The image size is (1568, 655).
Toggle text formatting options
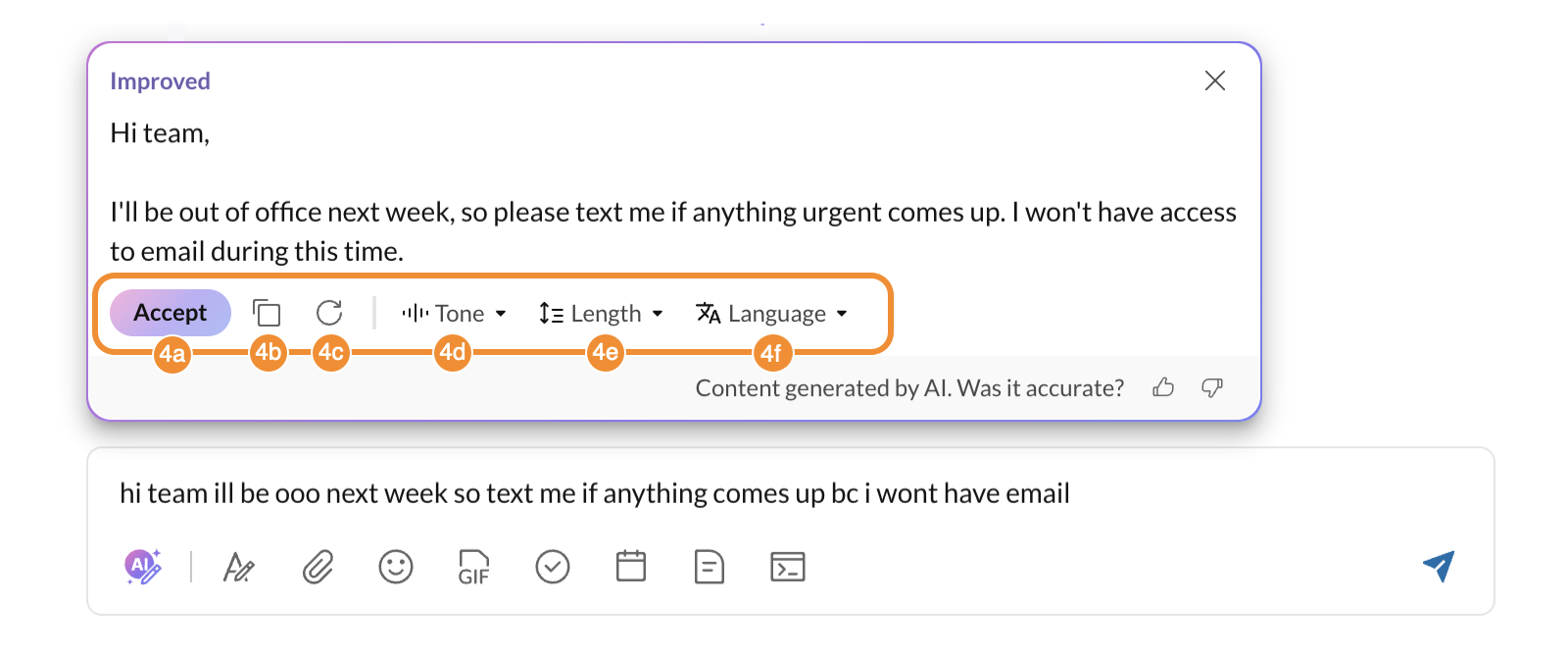click(238, 567)
